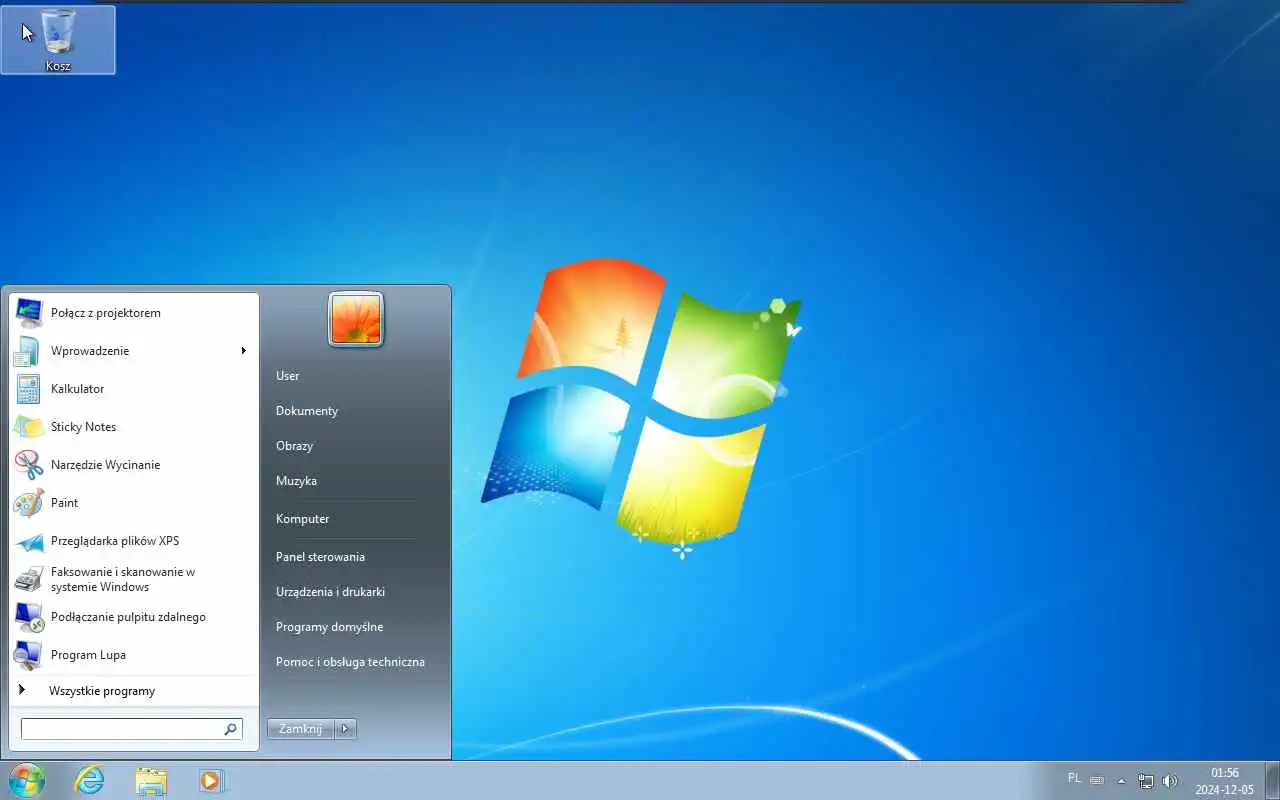1280x800 pixels.
Task: Click the user account flower picture
Action: tap(356, 319)
